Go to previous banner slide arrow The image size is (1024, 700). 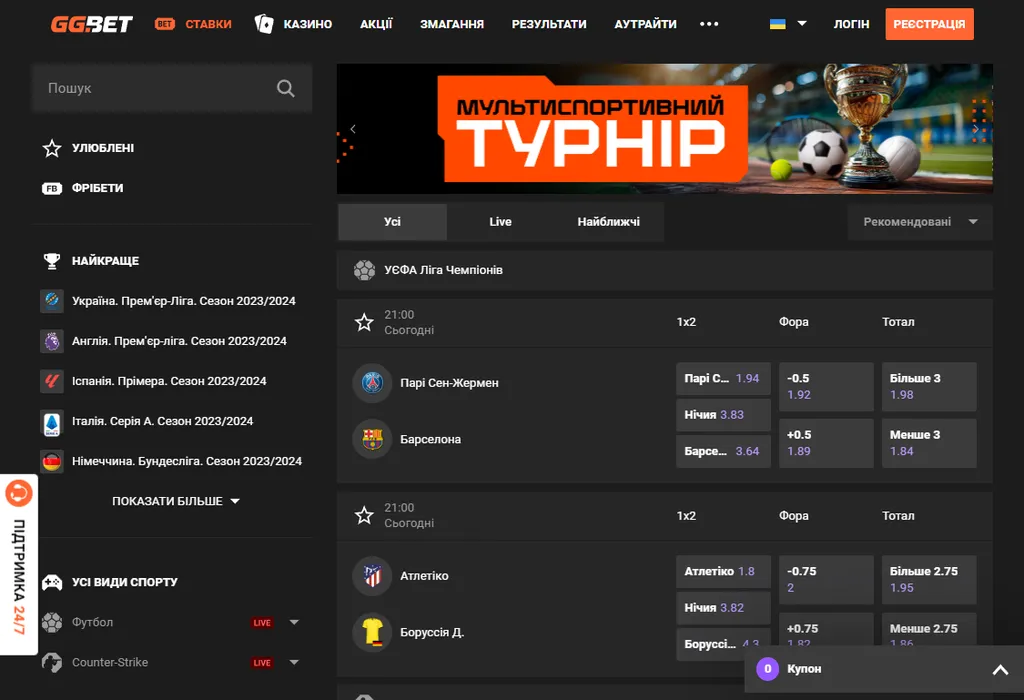coord(353,129)
